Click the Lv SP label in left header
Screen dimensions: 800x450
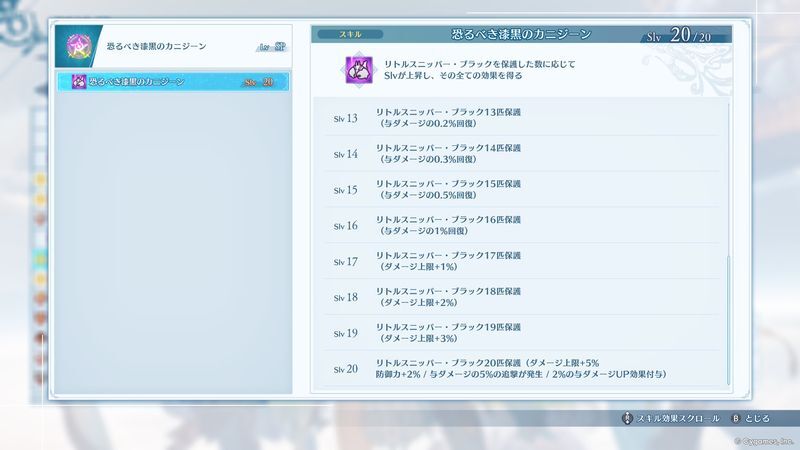271,47
